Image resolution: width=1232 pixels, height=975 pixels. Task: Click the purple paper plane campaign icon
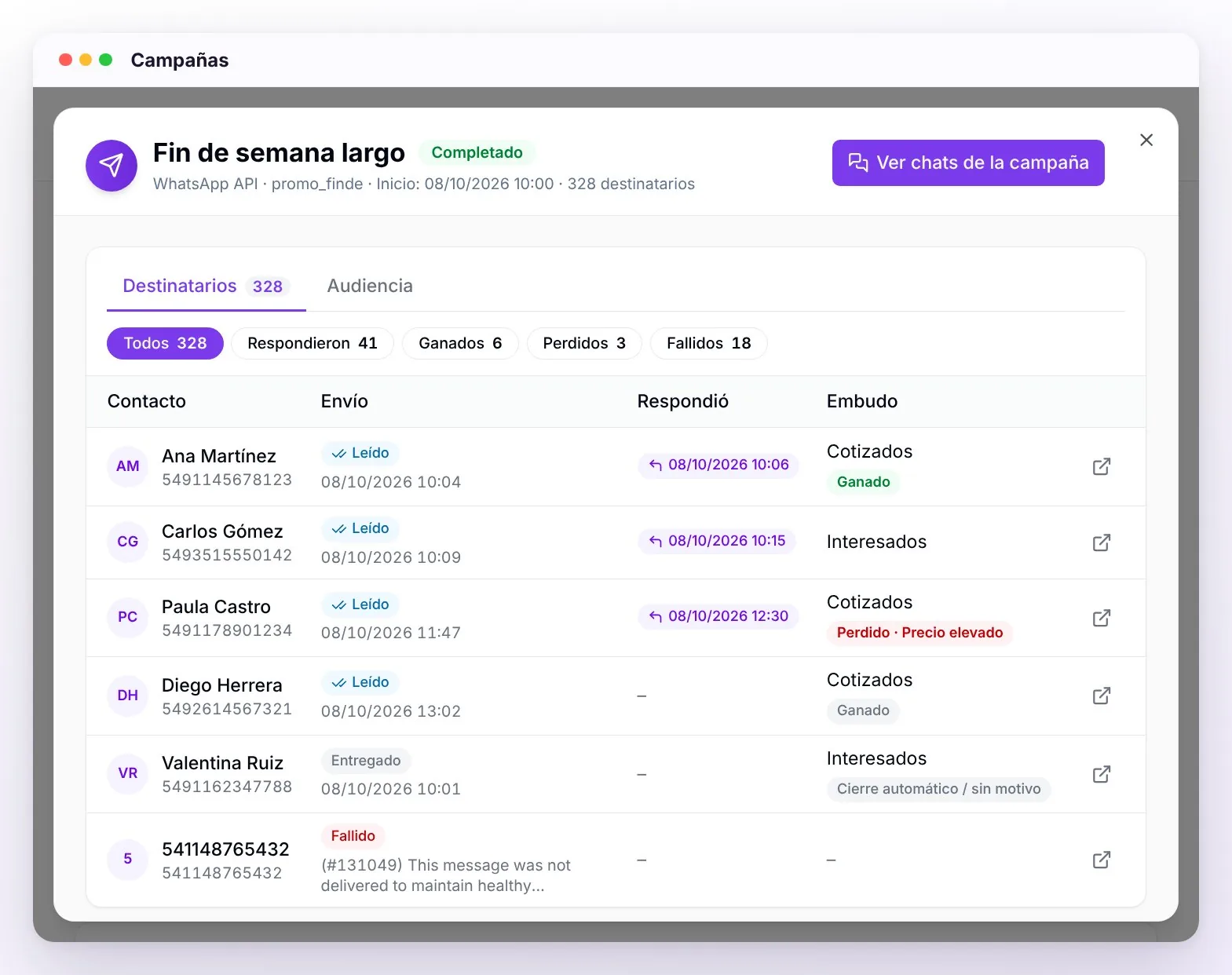click(112, 166)
